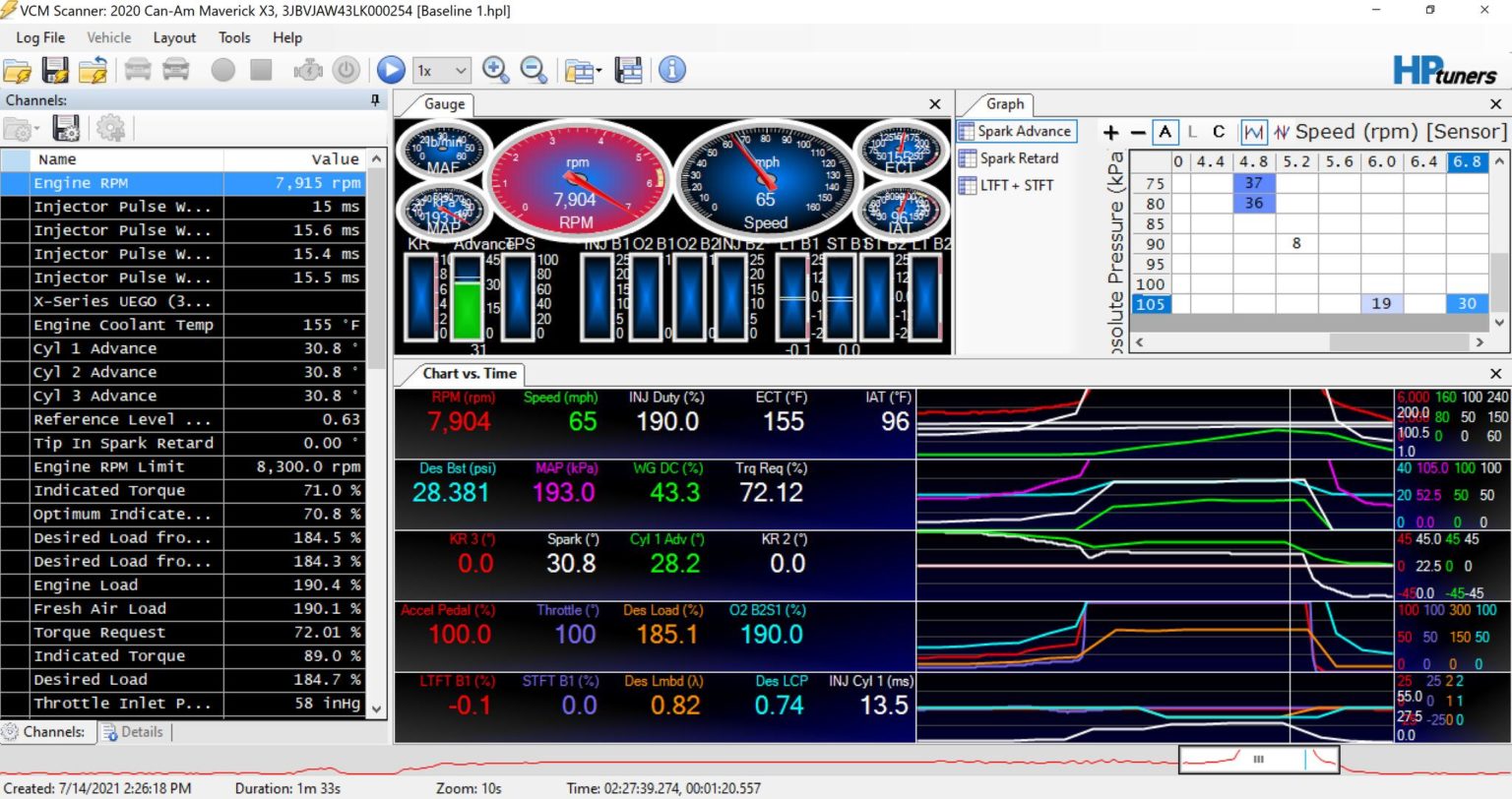This screenshot has width=1512, height=799.
Task: Click the Save Log File disk icon
Action: click(x=55, y=70)
